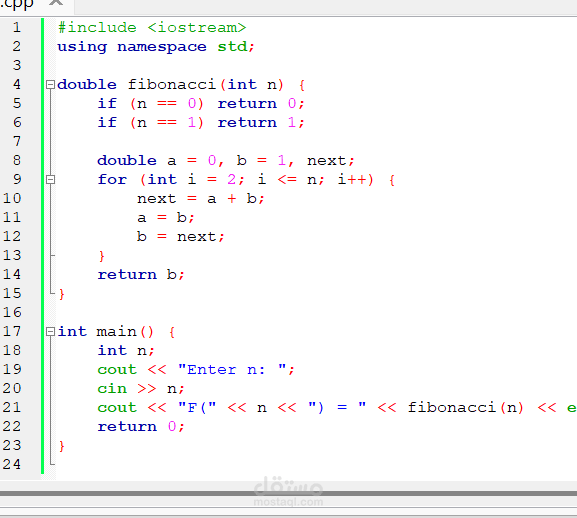Click 'main()' in the main function header
This screenshot has height=518, width=577.
click(x=125, y=331)
